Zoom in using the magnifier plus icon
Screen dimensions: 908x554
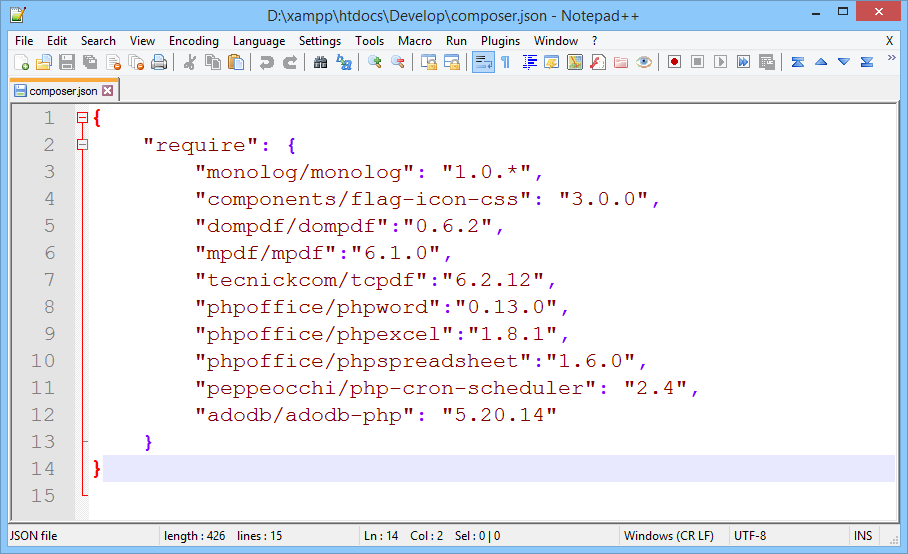pyautogui.click(x=375, y=62)
